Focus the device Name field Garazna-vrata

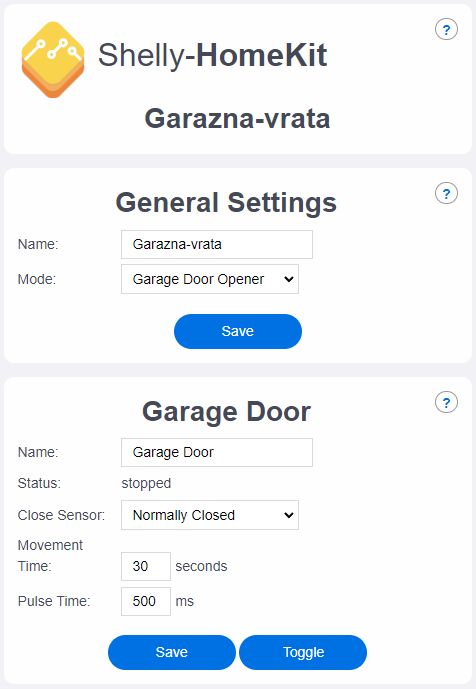(217, 244)
